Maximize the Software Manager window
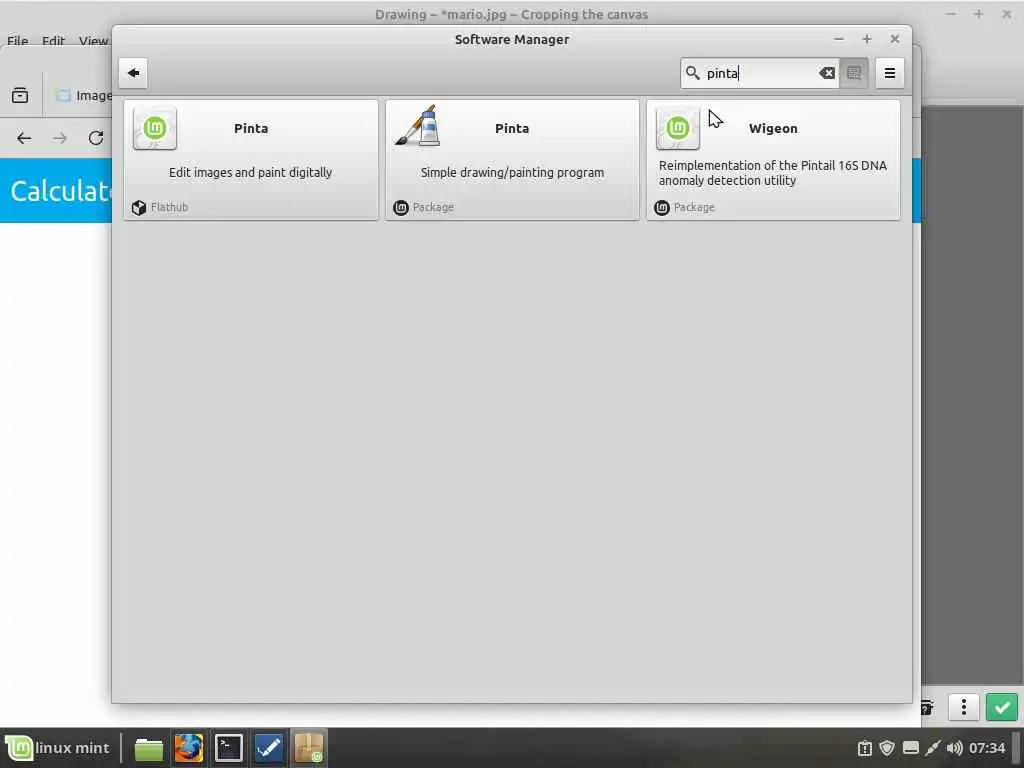 pos(867,39)
